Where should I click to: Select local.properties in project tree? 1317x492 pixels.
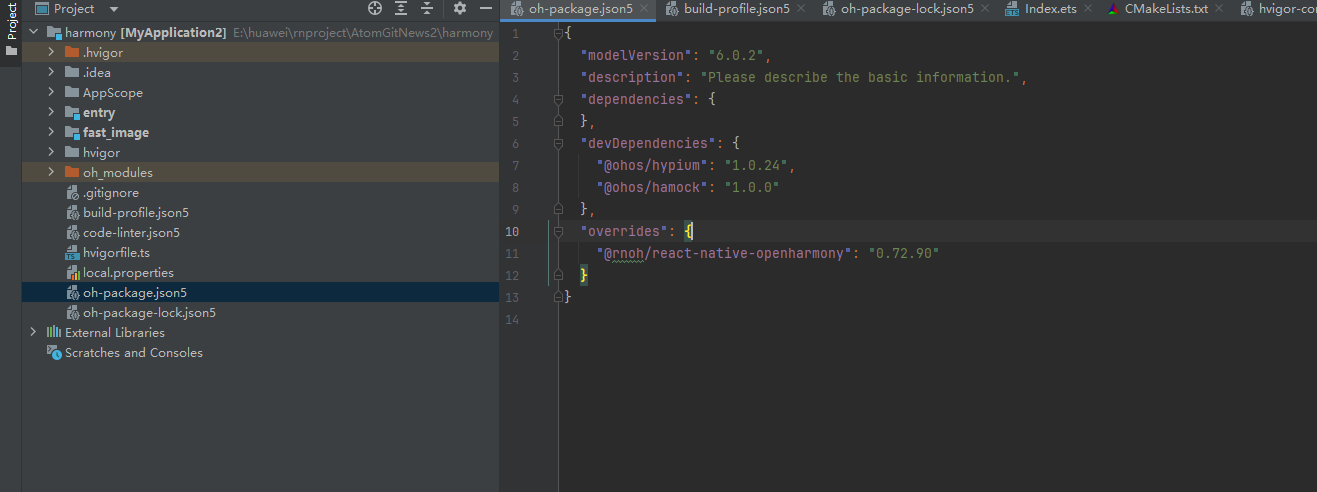128,273
